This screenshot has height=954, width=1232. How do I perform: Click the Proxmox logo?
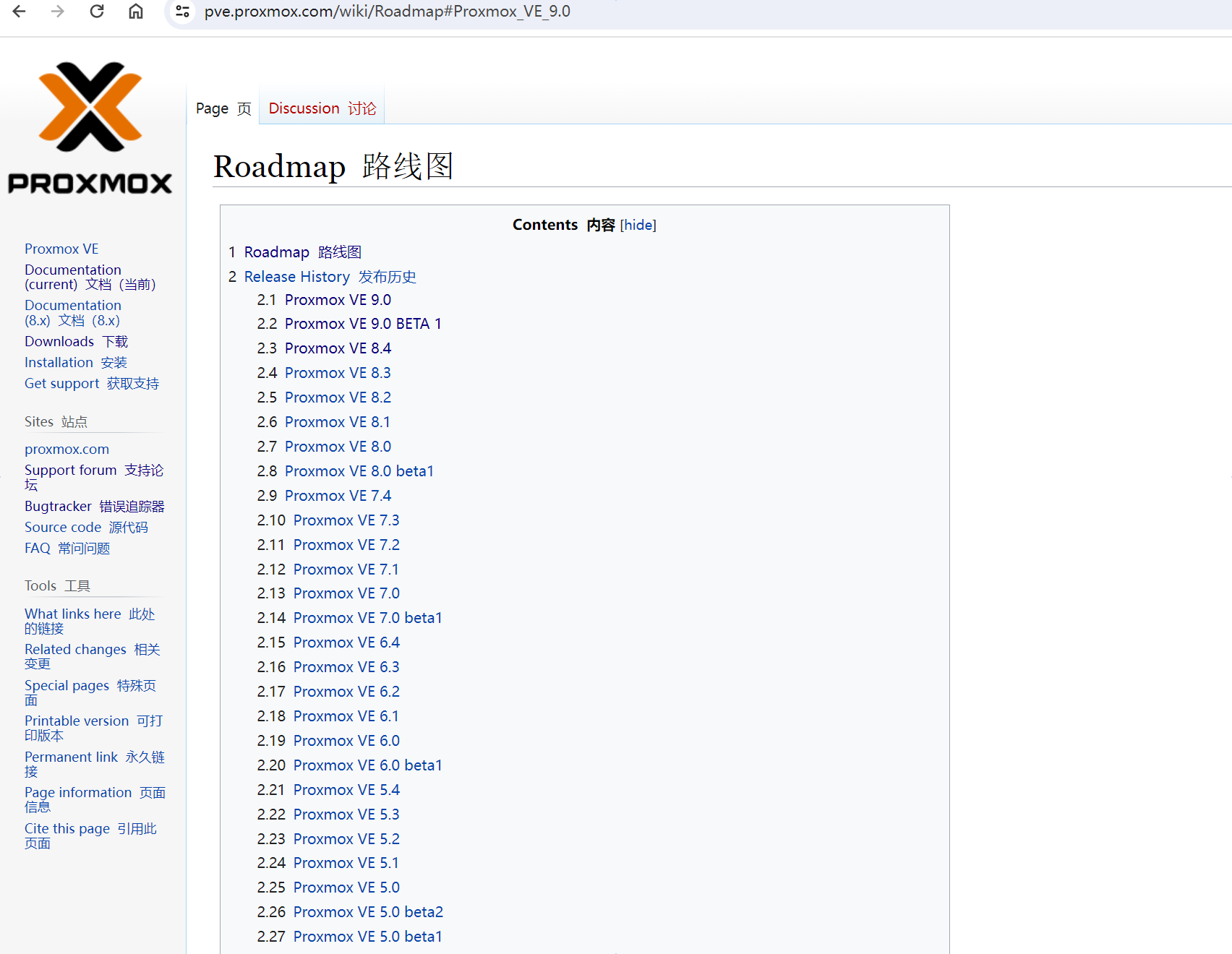(x=90, y=128)
